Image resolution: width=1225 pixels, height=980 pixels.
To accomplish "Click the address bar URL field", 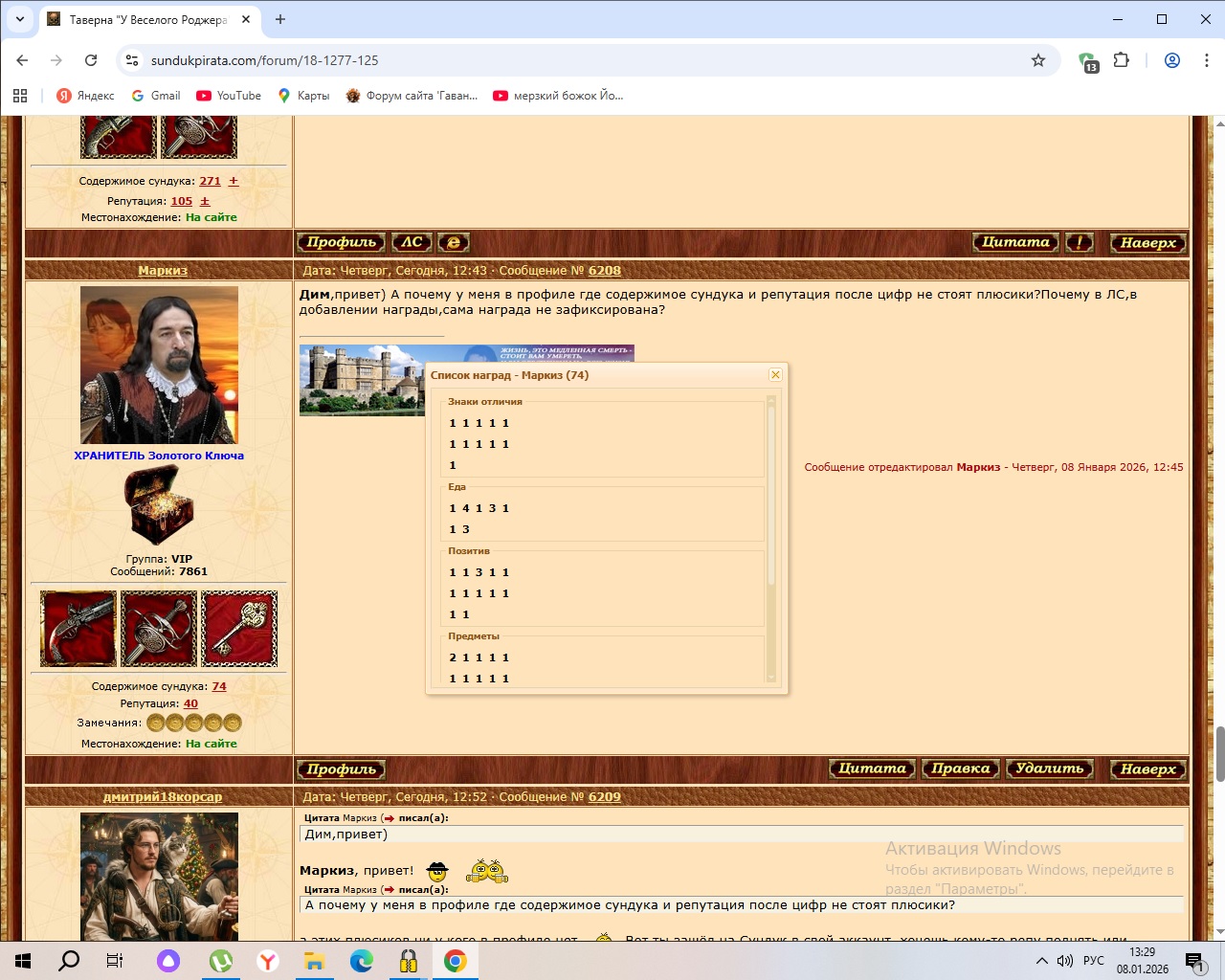I will click(x=574, y=60).
